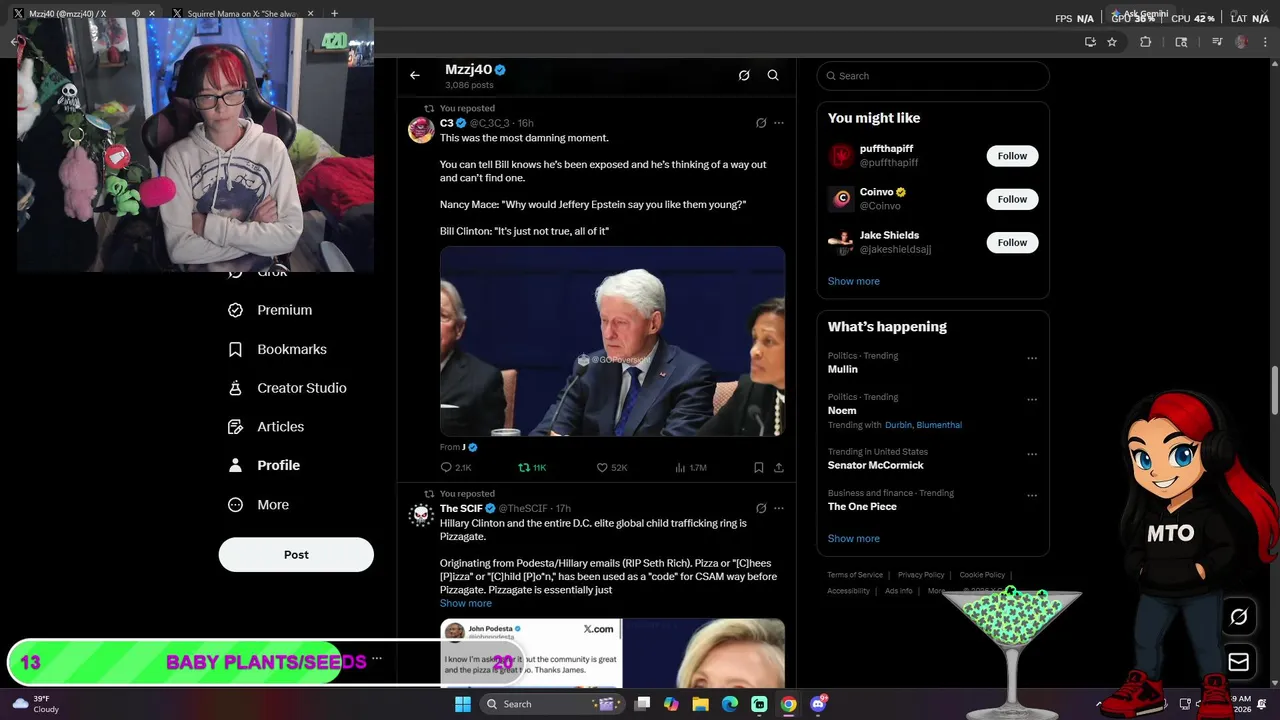
Task: Open options for Noem trend
Action: pos(1032,399)
